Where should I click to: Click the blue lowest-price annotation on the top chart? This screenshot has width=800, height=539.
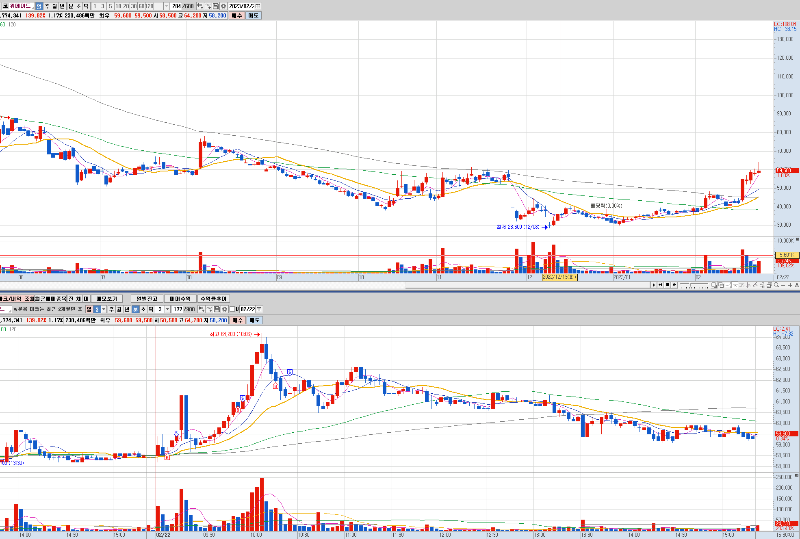(x=522, y=227)
